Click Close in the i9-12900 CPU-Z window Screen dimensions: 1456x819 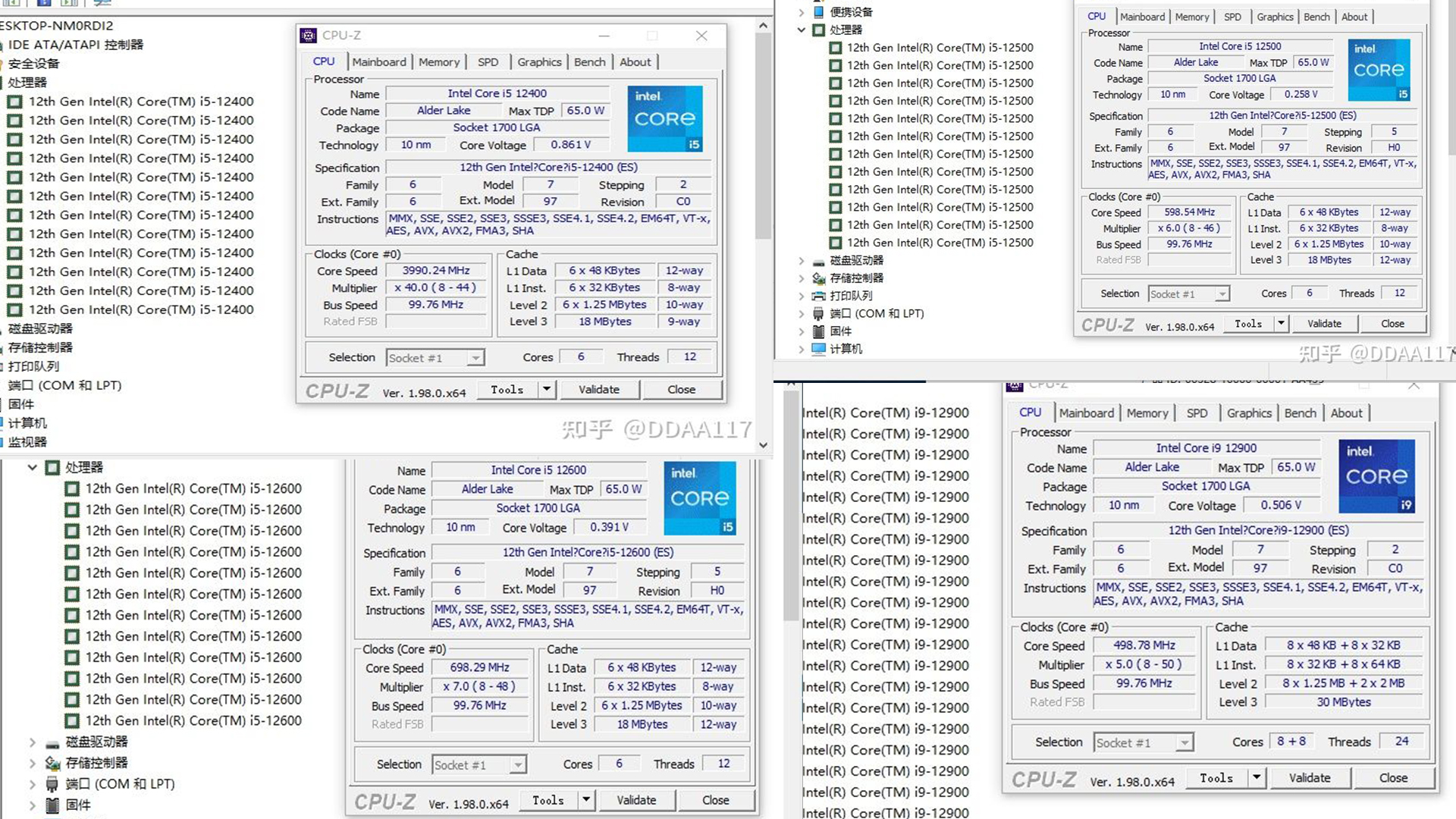pos(1393,778)
